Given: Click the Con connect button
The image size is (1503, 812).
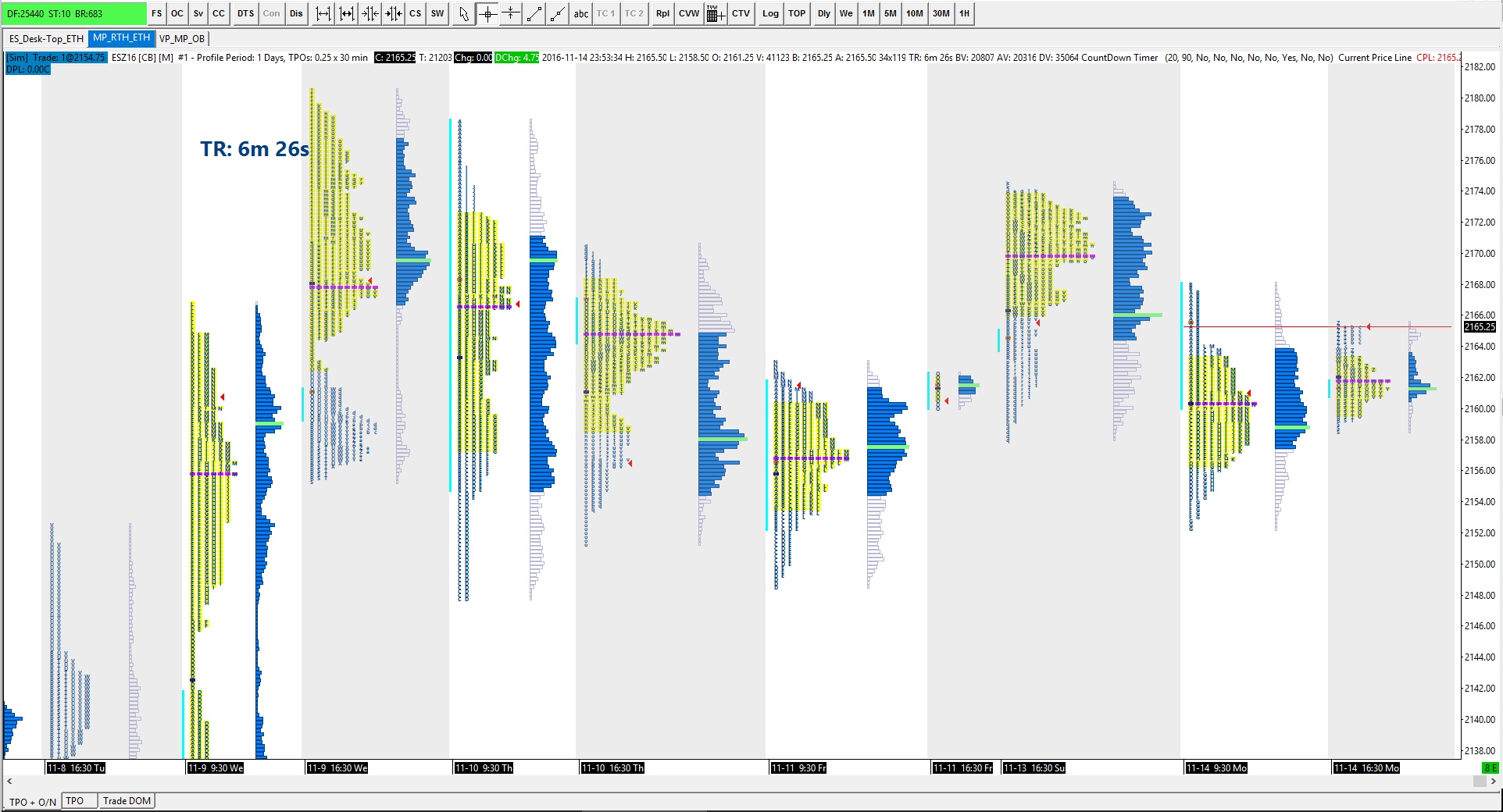Looking at the screenshot, I should click(x=271, y=14).
